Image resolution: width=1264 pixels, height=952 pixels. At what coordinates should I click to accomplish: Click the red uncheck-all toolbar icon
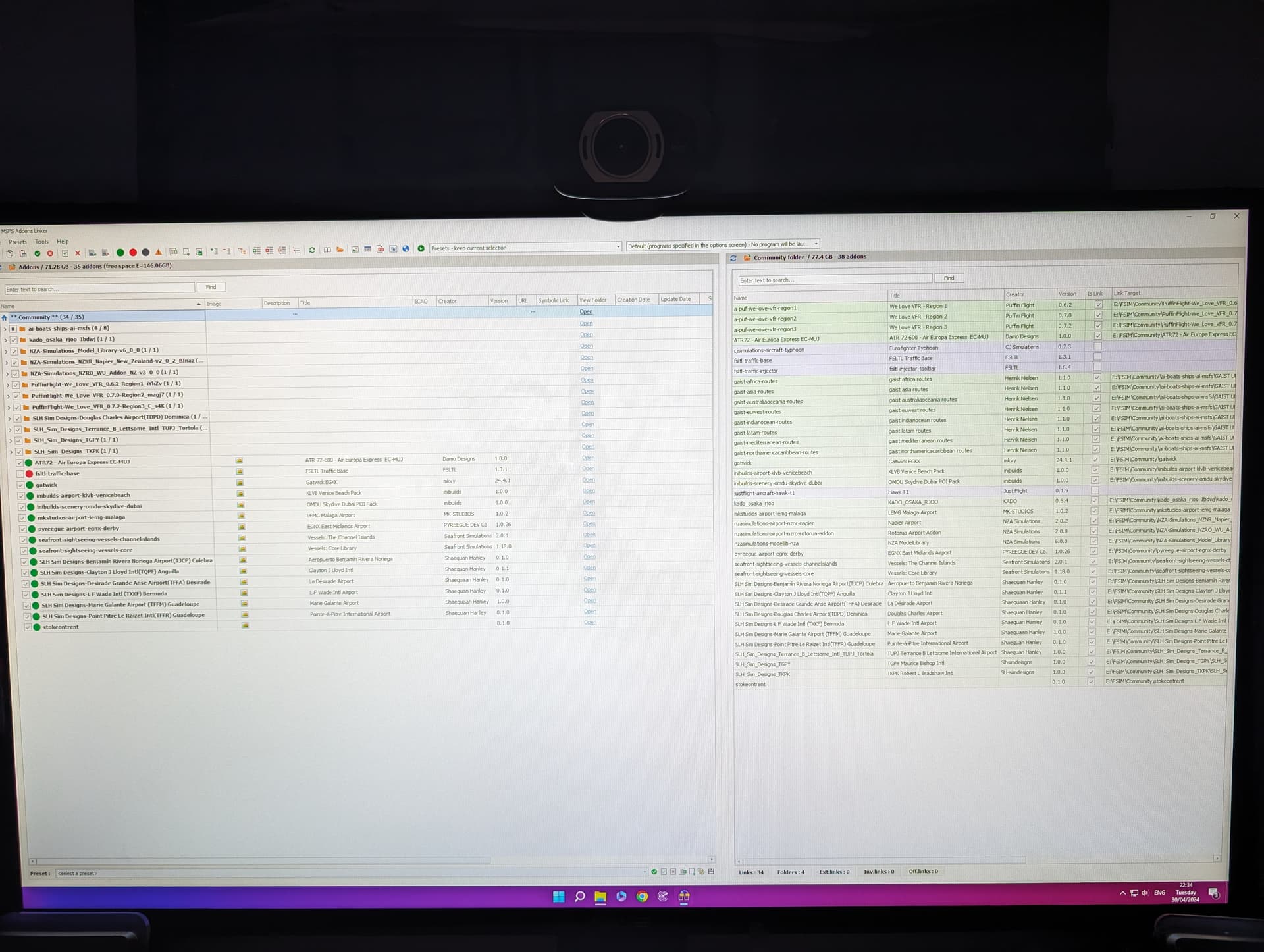(x=50, y=253)
